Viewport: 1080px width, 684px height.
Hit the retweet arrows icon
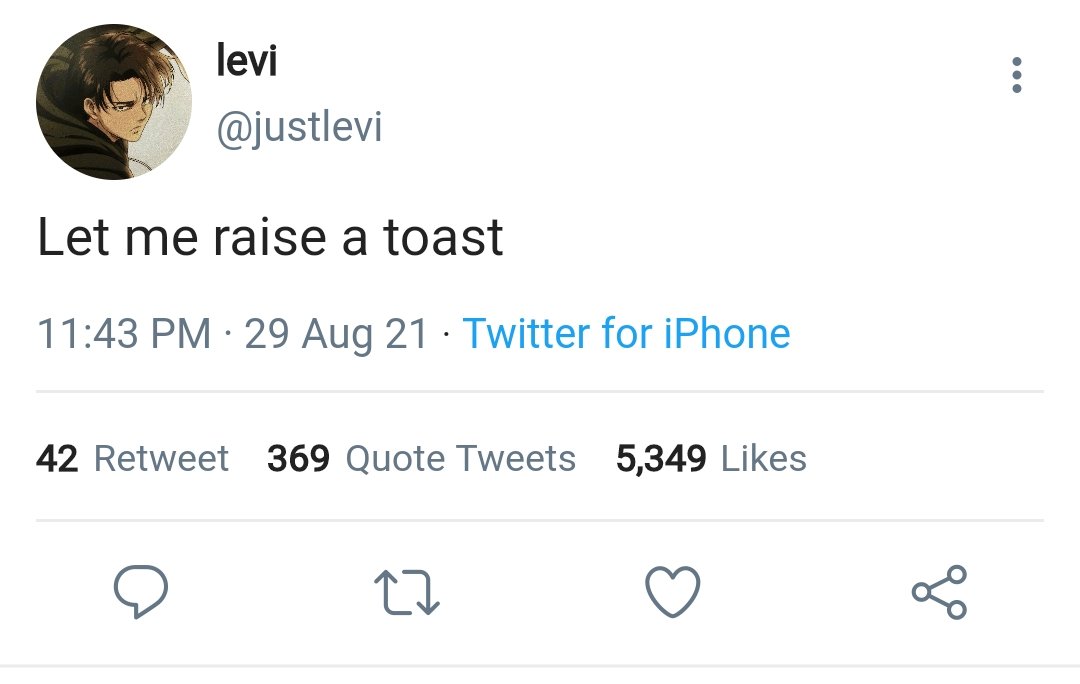[x=406, y=592]
